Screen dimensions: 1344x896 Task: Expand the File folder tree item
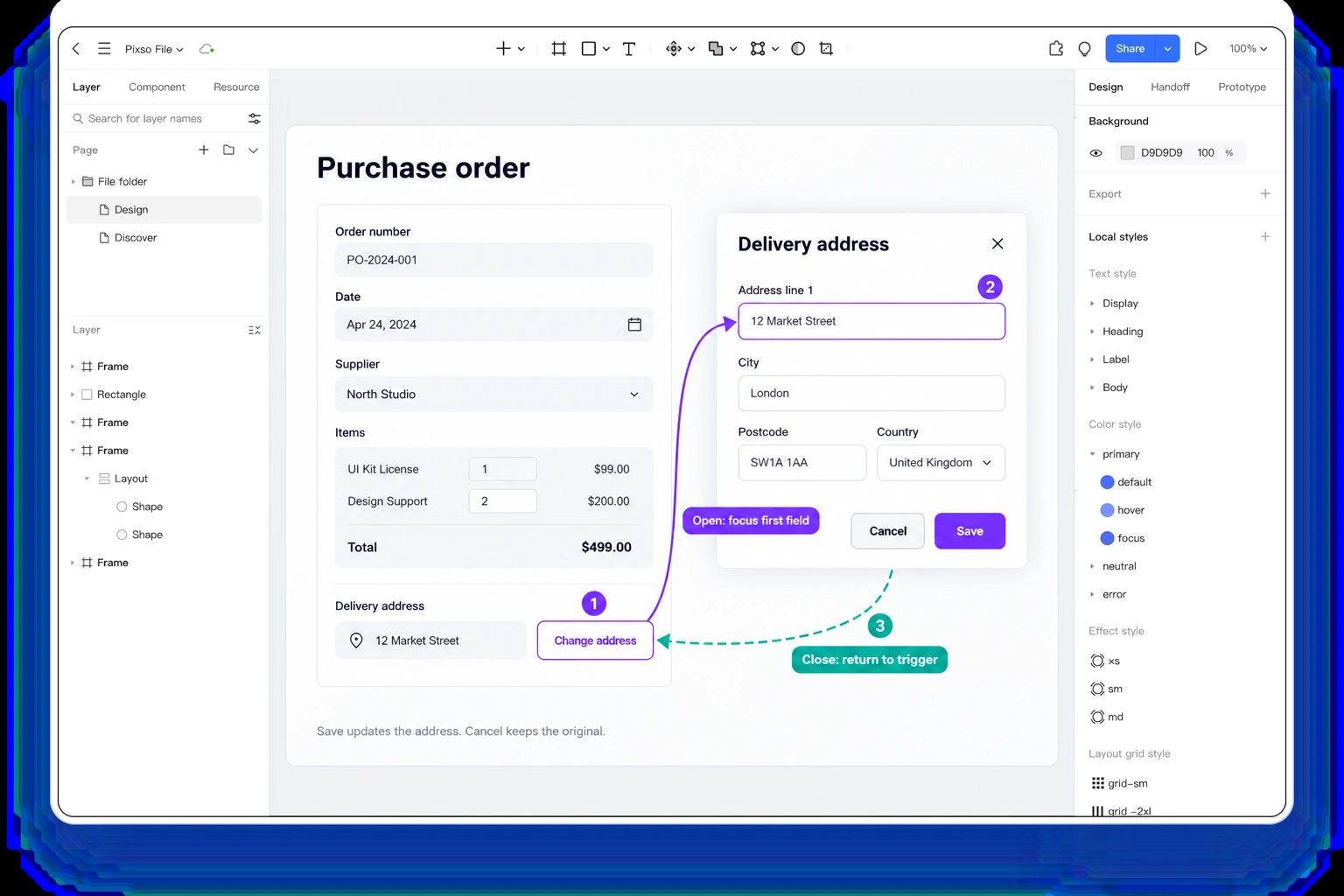(x=73, y=182)
